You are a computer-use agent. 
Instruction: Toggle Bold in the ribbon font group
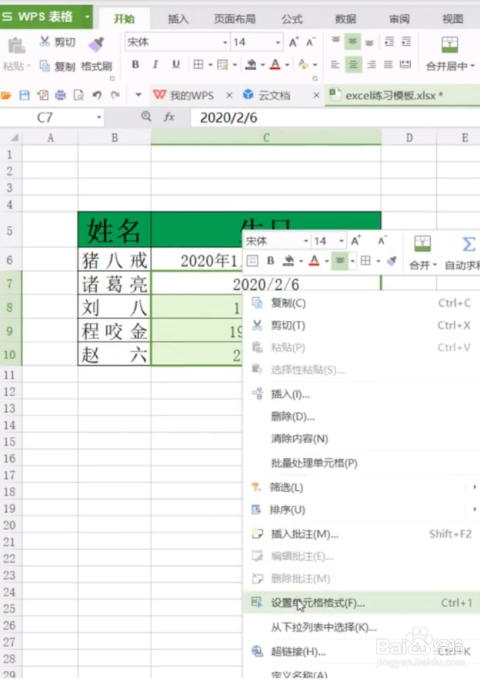136,65
